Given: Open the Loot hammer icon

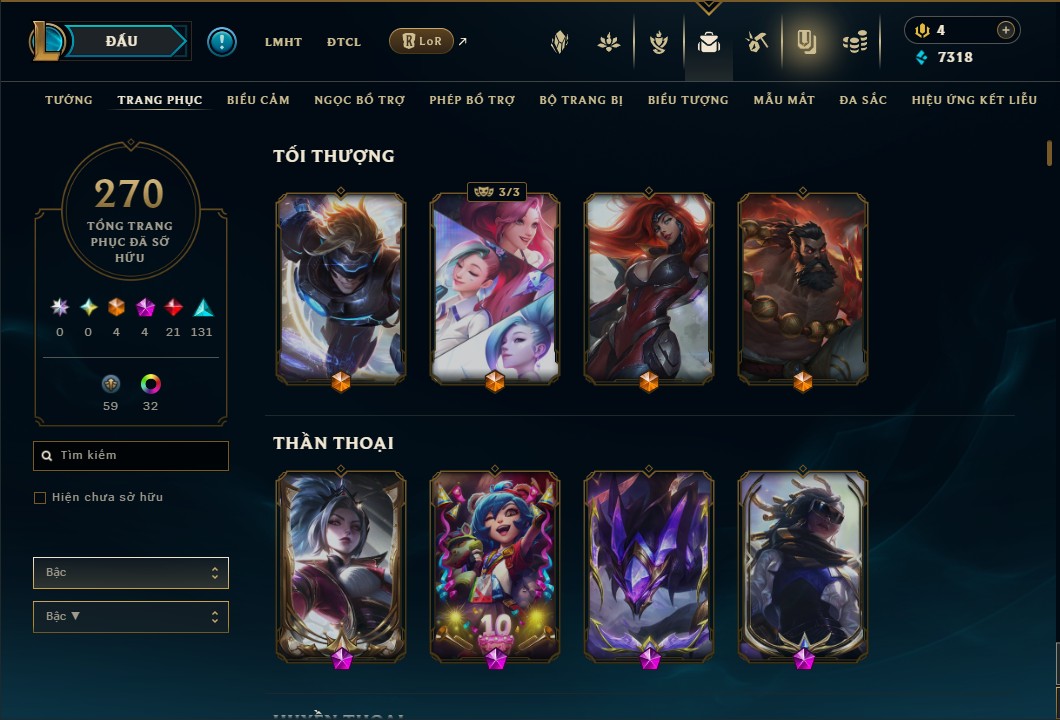Looking at the screenshot, I should (757, 43).
